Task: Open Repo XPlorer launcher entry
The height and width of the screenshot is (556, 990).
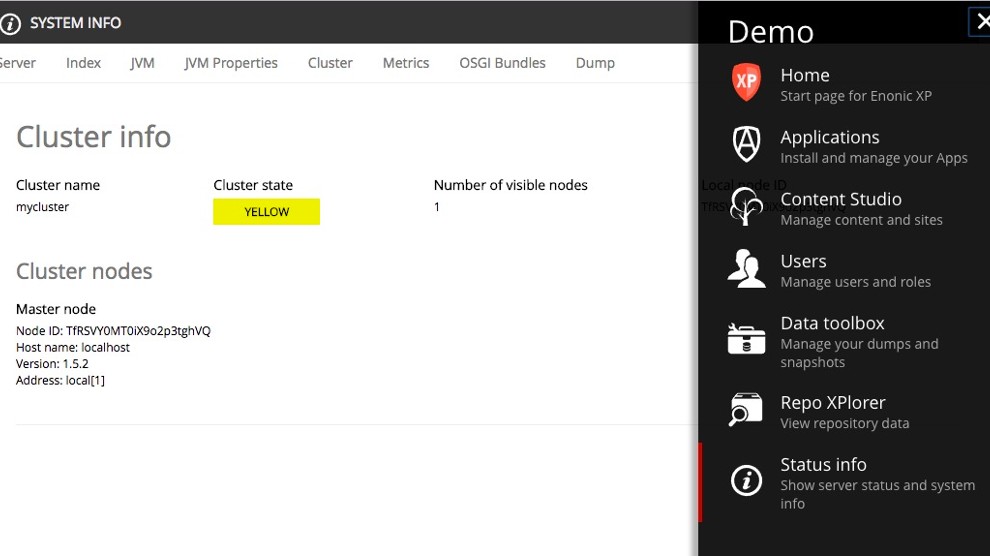Action: tap(844, 410)
